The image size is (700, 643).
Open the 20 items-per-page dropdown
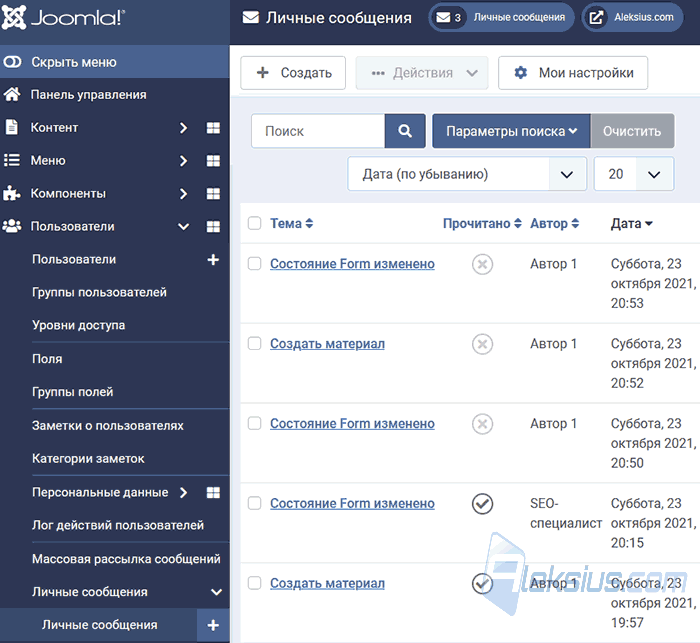633,174
